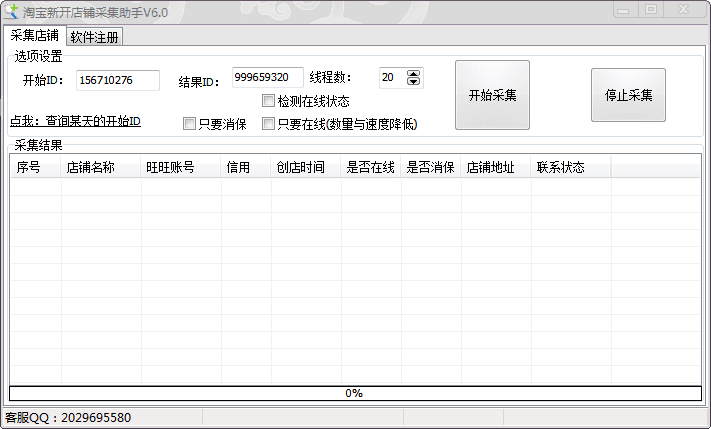
Task: Click the 信用 column header
Action: tap(246, 167)
